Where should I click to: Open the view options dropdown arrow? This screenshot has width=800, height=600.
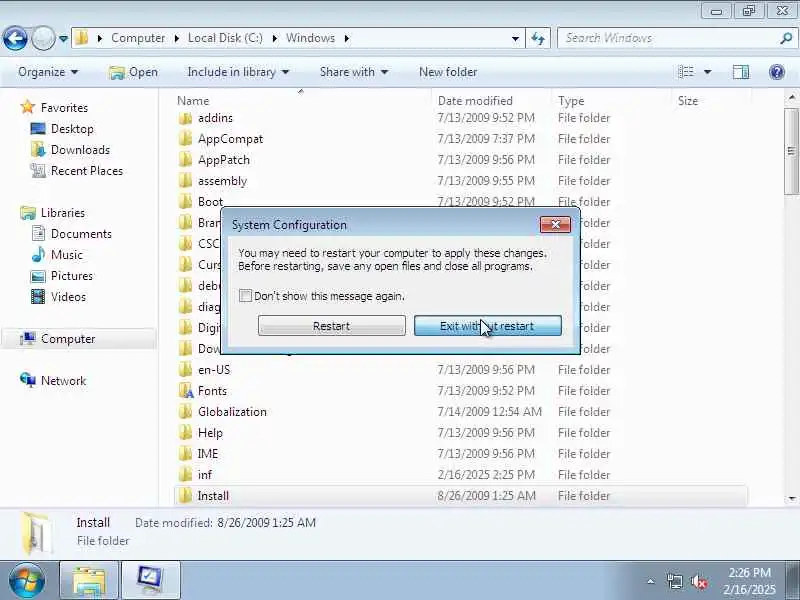pos(708,72)
